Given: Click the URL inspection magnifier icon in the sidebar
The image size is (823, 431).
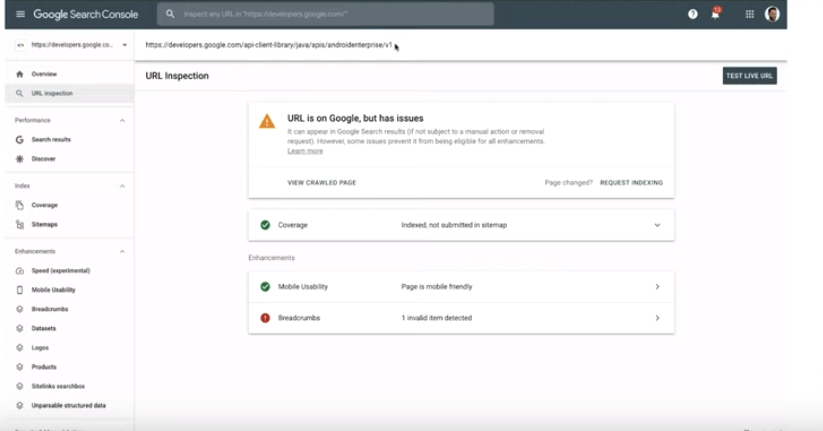Looking at the screenshot, I should (x=19, y=93).
